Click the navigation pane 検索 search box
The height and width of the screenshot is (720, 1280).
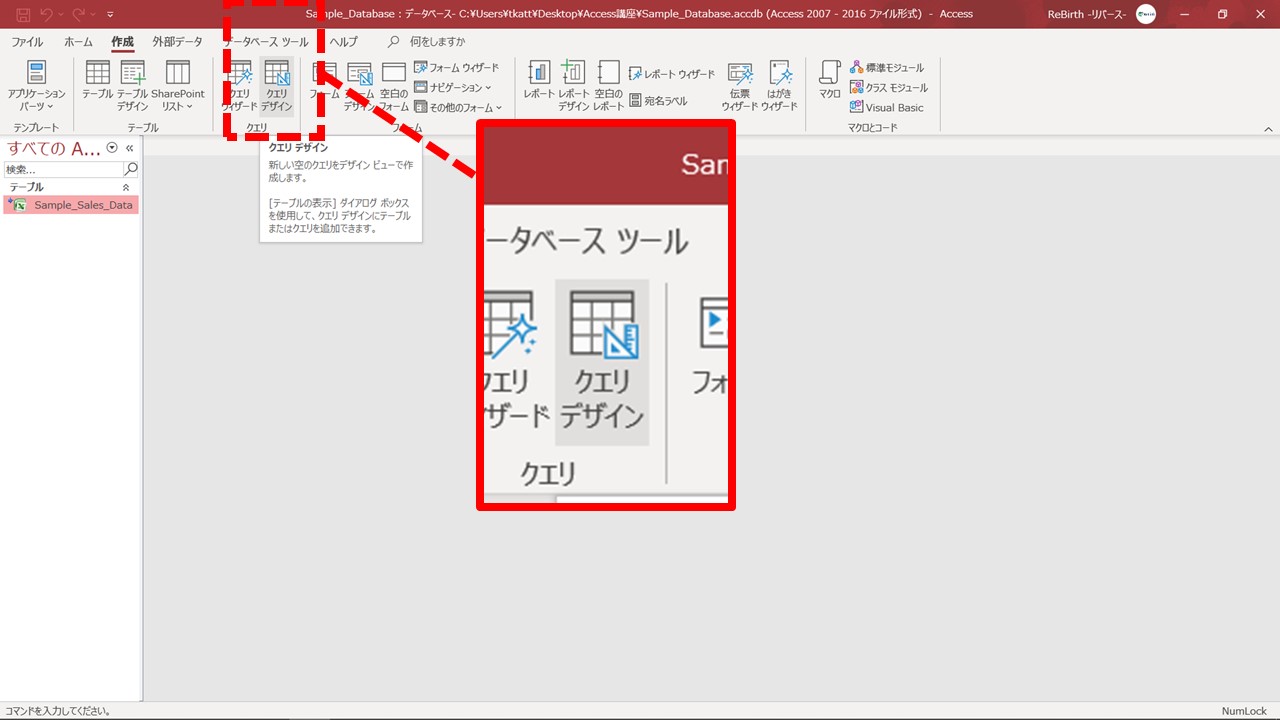pyautogui.click(x=62, y=170)
